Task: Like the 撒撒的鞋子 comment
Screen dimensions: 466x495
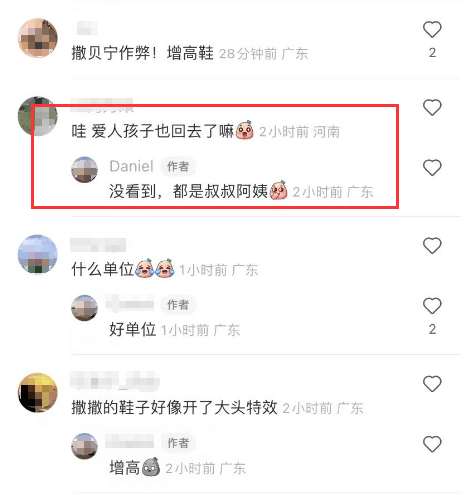Action: [x=432, y=384]
